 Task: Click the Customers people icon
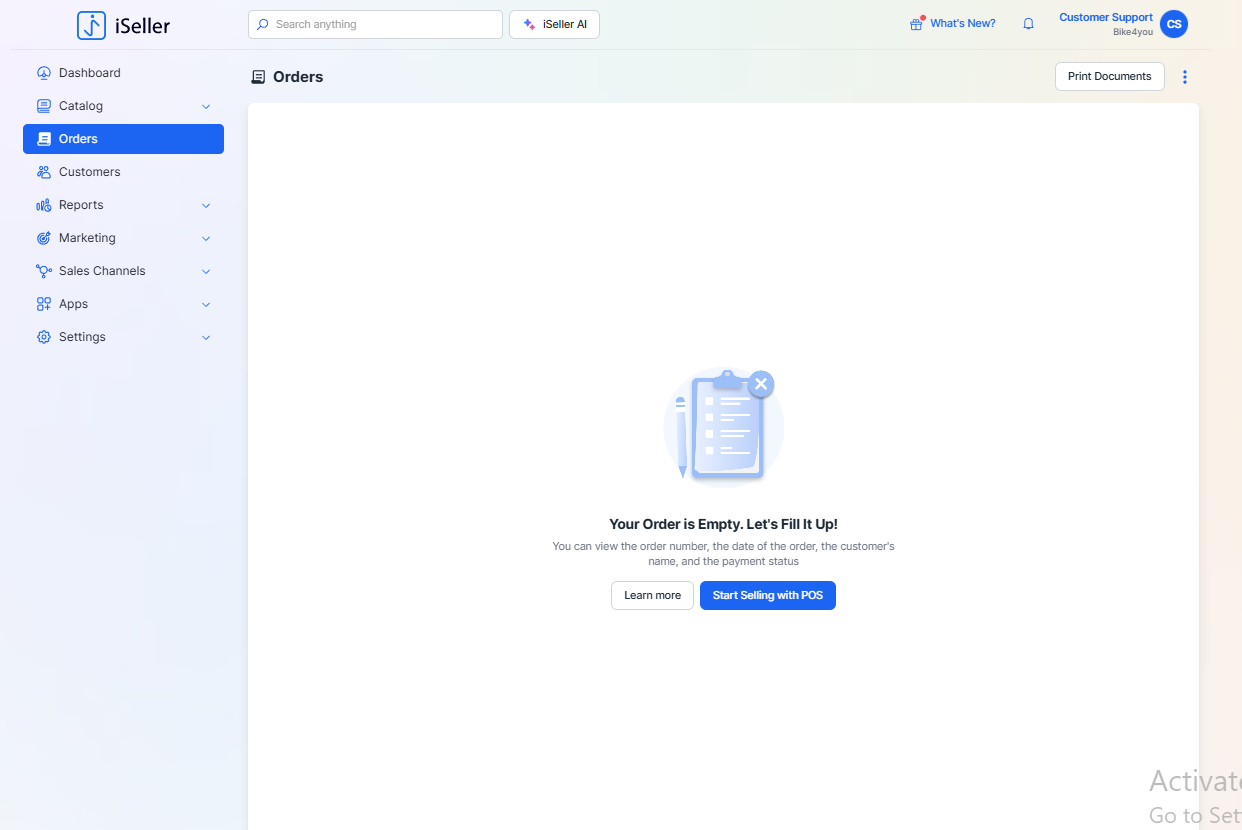tap(43, 172)
